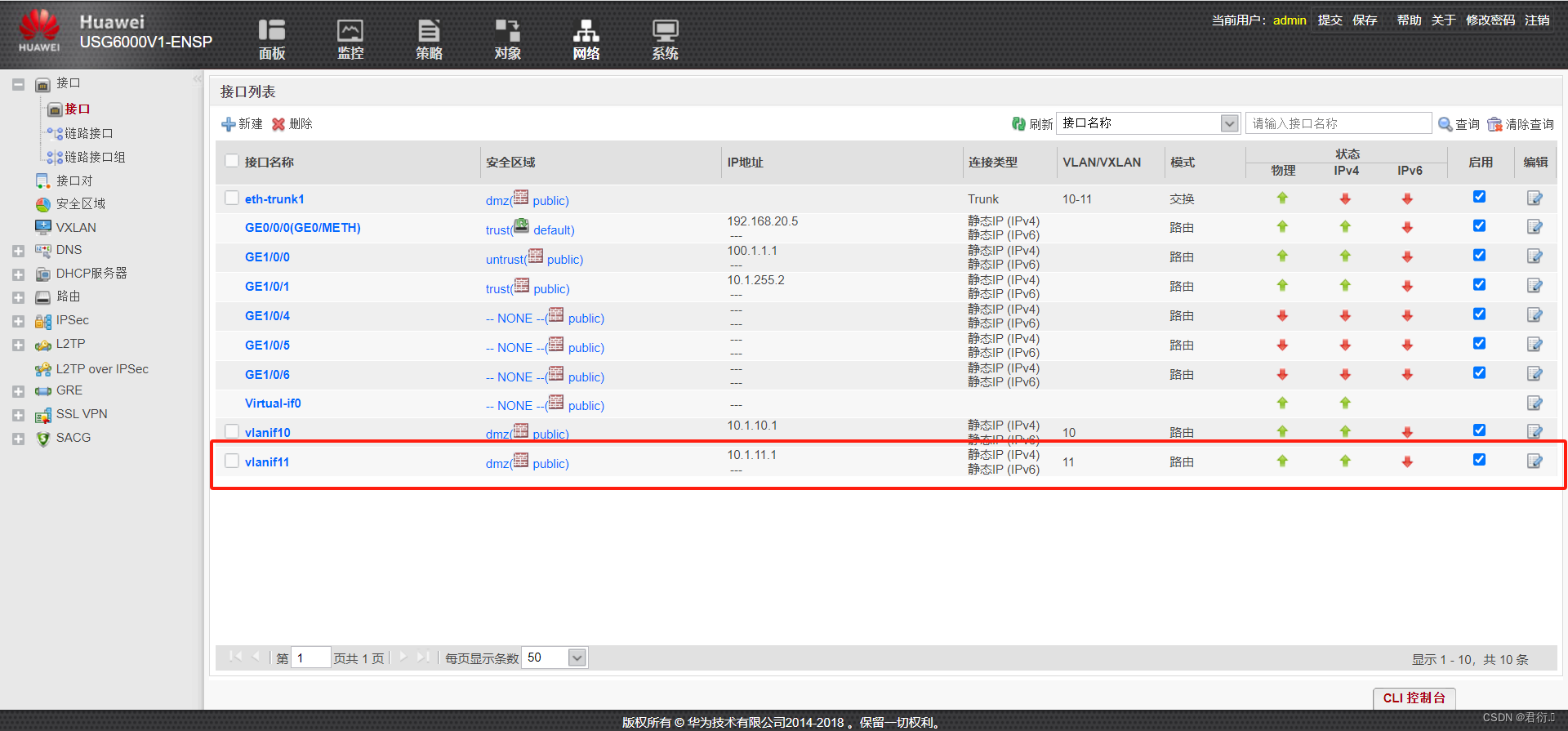The image size is (1568, 731).
Task: Click the Trunk connection type for eth-trunk1
Action: [x=983, y=199]
